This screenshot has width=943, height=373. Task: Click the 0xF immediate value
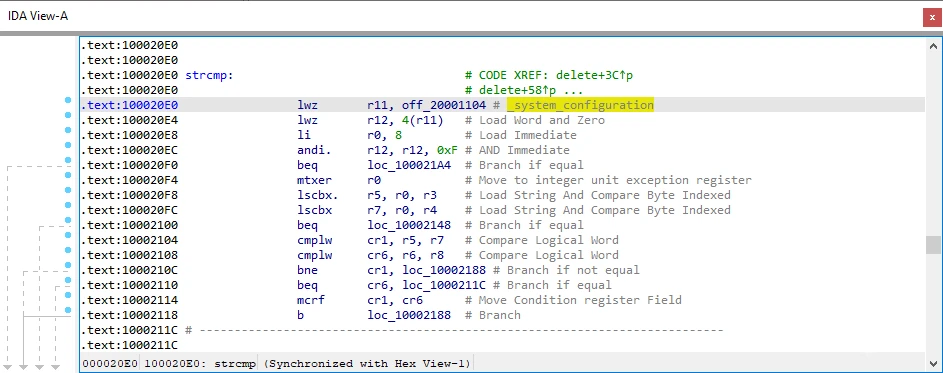[447, 150]
